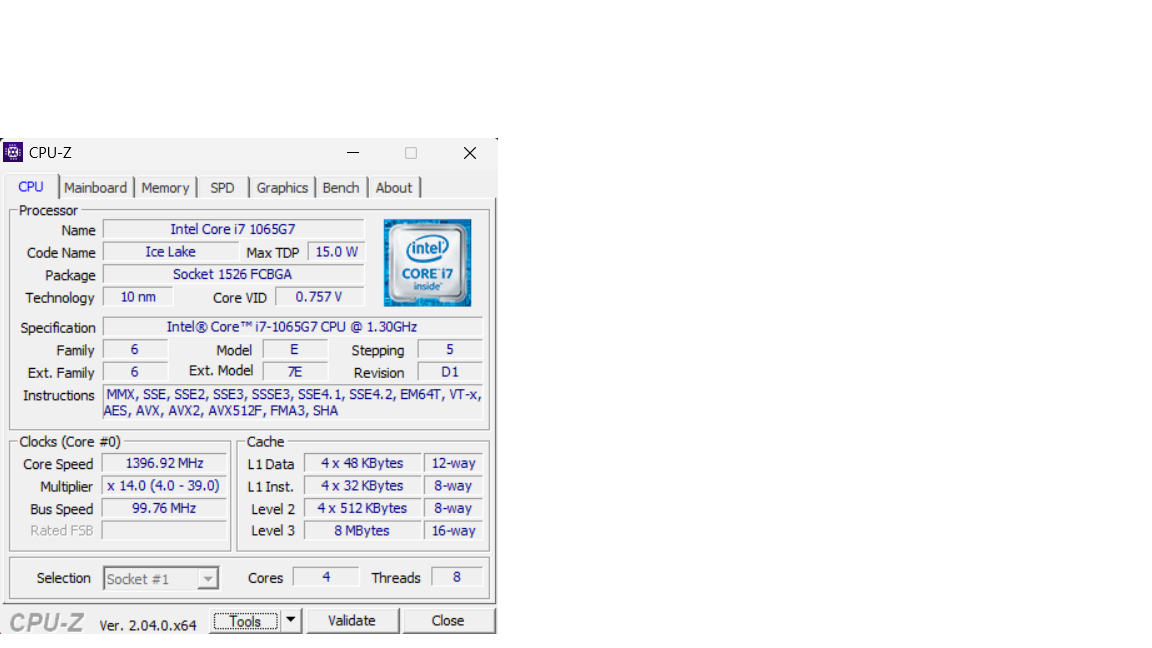
Task: Switch to the Mainboard tab
Action: [96, 187]
